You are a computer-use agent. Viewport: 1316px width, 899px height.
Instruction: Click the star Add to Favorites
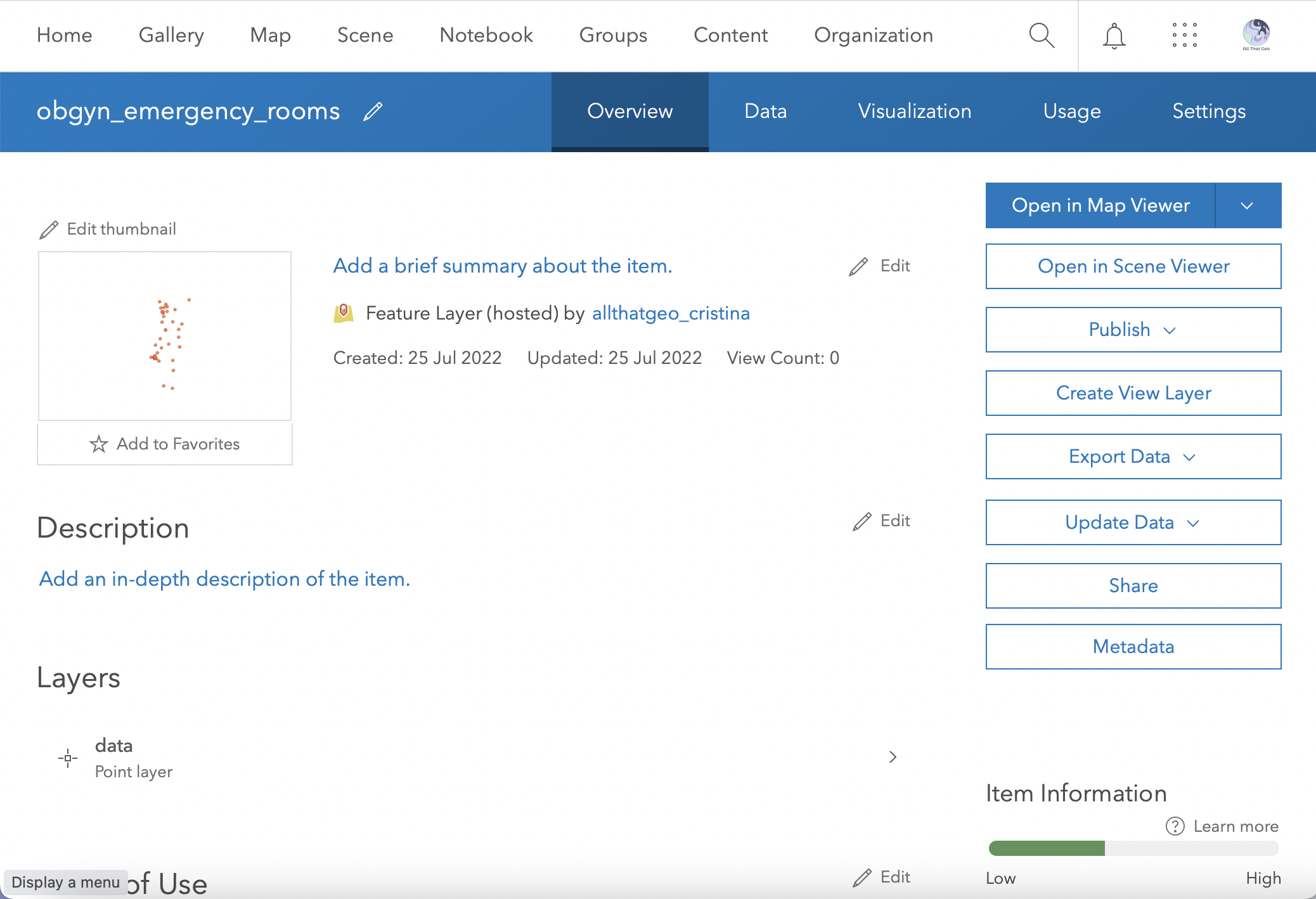[99, 444]
